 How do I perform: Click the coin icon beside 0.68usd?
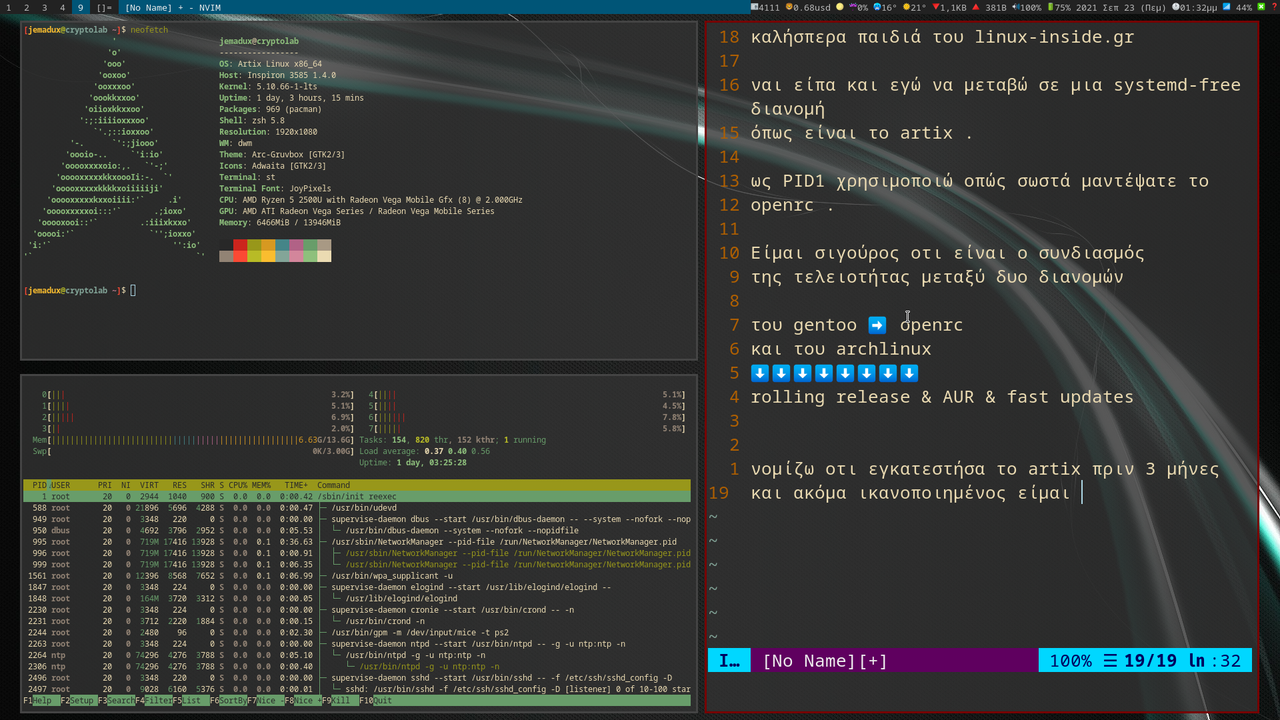pyautogui.click(x=790, y=7)
